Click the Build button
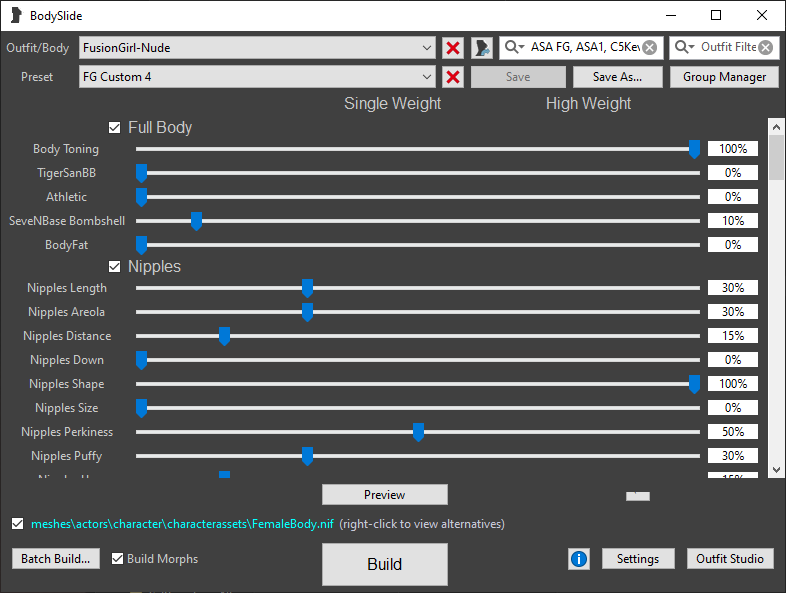This screenshot has width=786, height=593. [x=384, y=564]
